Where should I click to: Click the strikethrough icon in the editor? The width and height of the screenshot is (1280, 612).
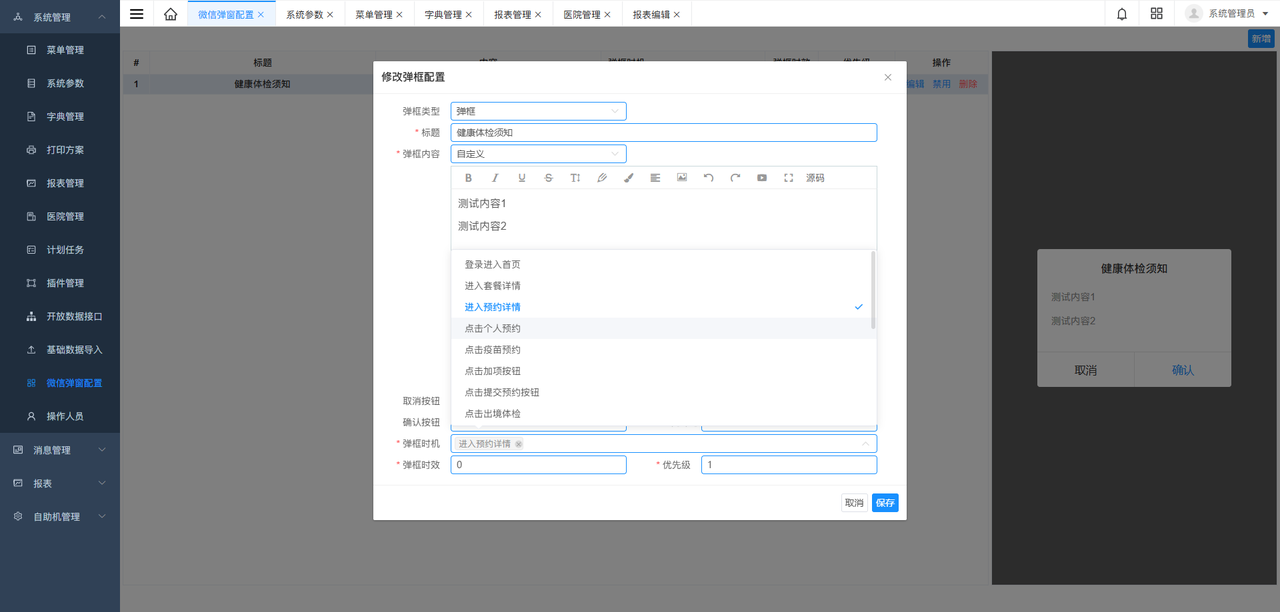click(x=548, y=178)
